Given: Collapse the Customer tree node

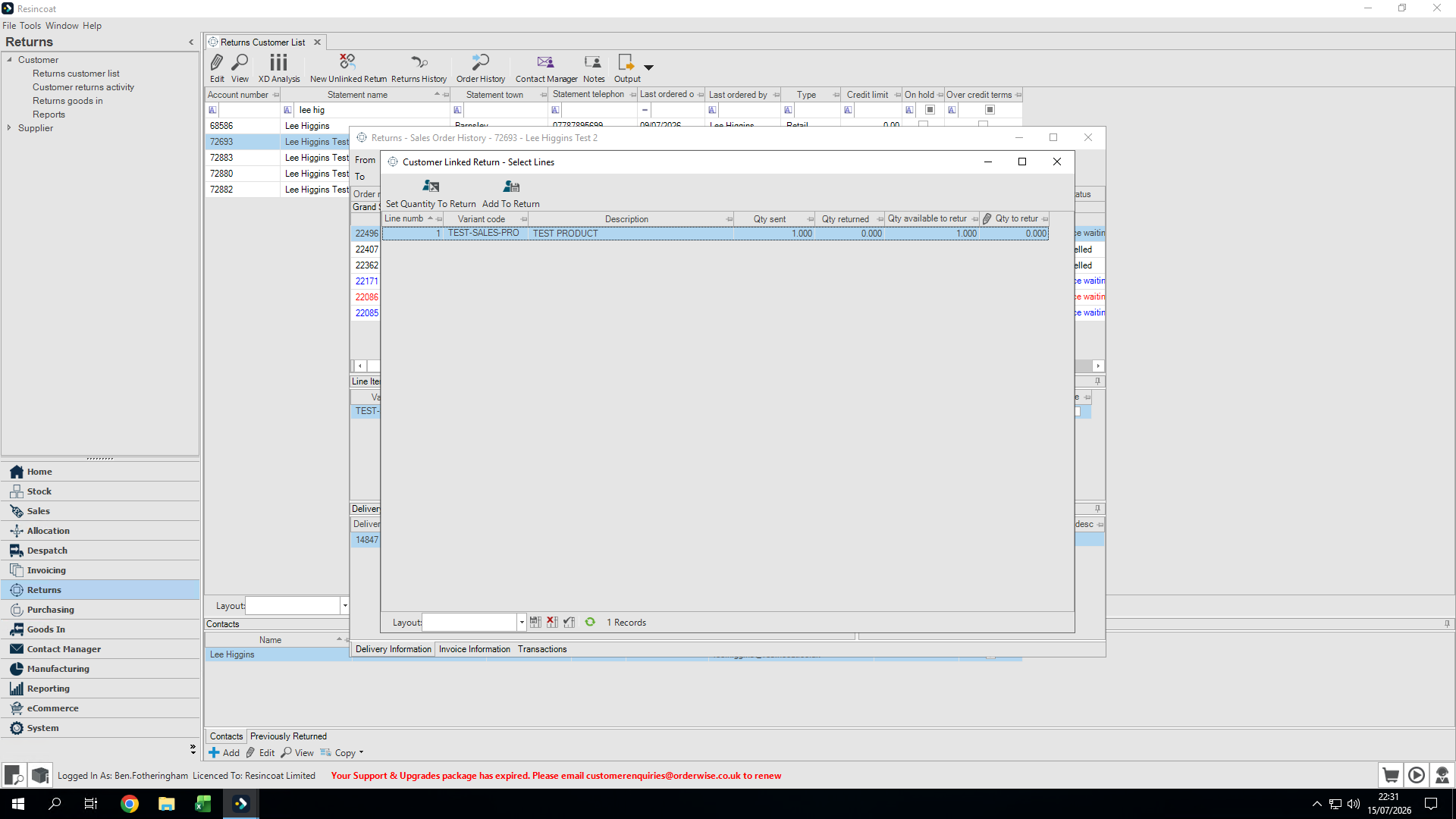Looking at the screenshot, I should (x=9, y=60).
